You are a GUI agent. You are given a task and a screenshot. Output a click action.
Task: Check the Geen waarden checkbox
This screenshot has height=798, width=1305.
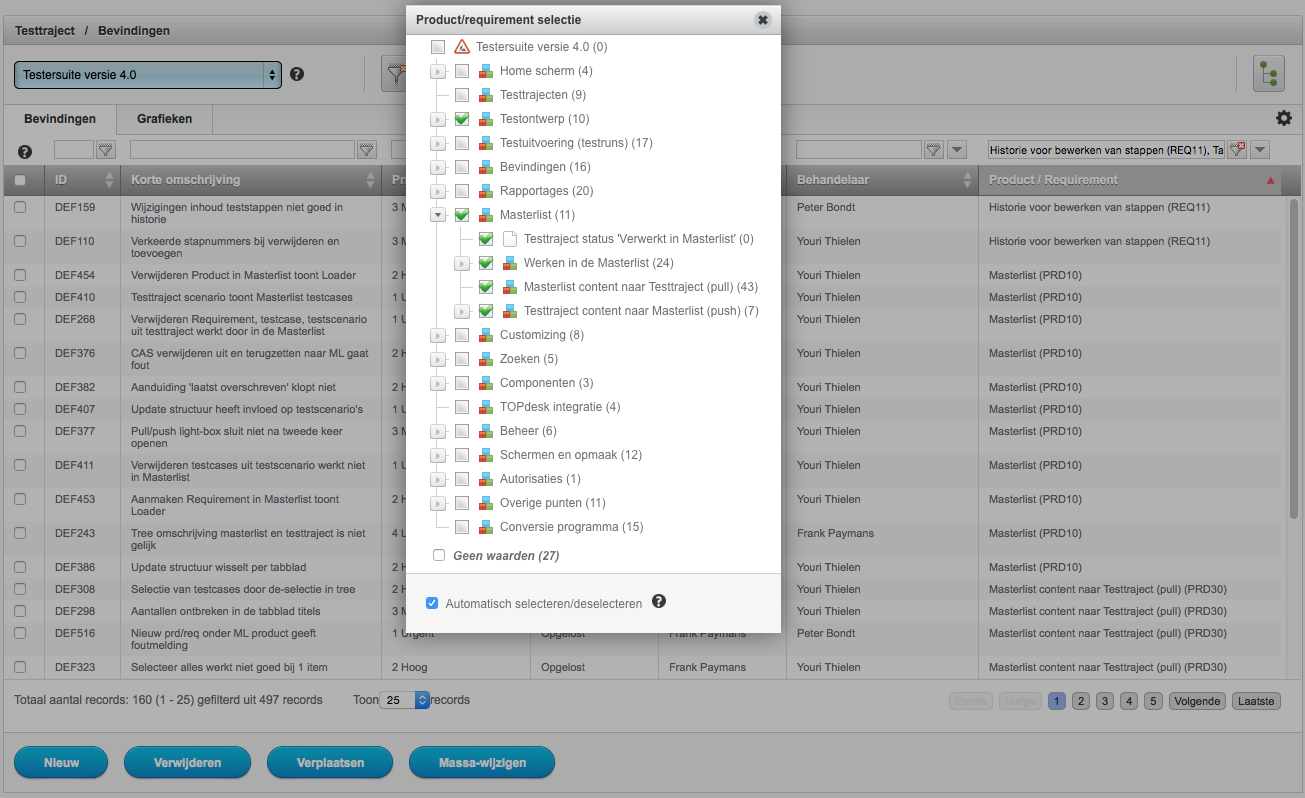[438, 555]
